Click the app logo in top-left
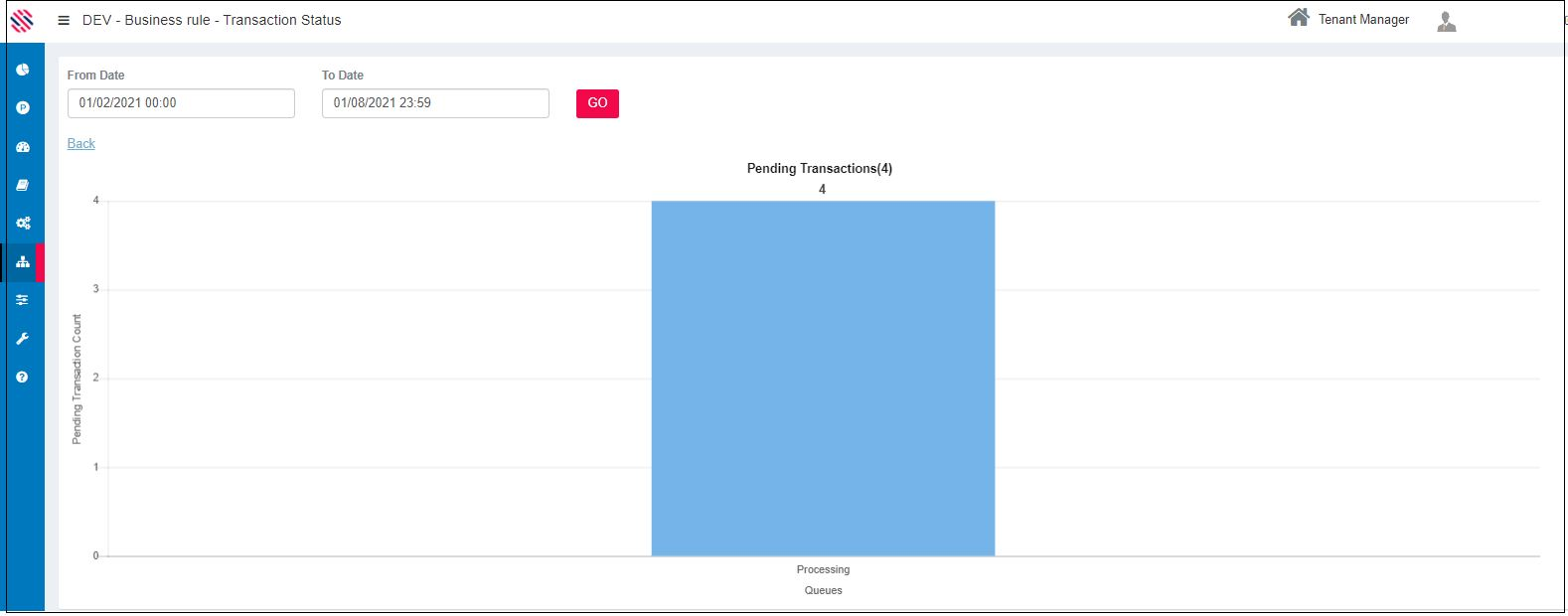 pyautogui.click(x=22, y=21)
